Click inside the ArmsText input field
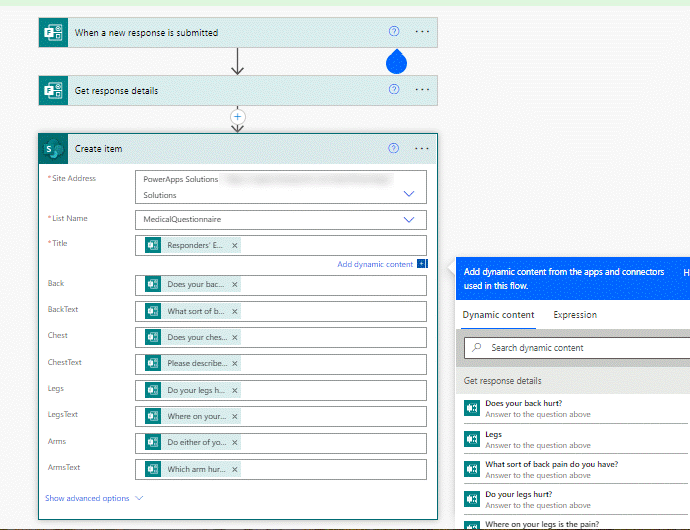This screenshot has width=690, height=530. point(281,469)
